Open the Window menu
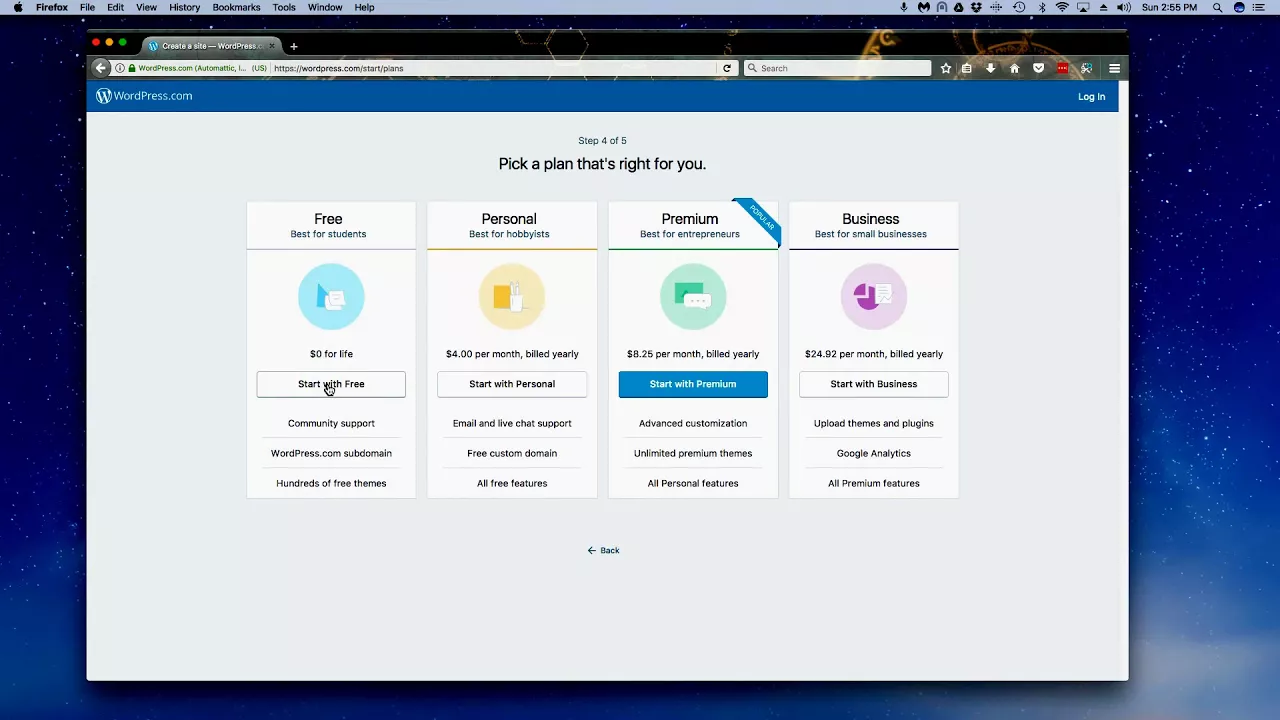This screenshot has width=1280, height=720. click(325, 7)
